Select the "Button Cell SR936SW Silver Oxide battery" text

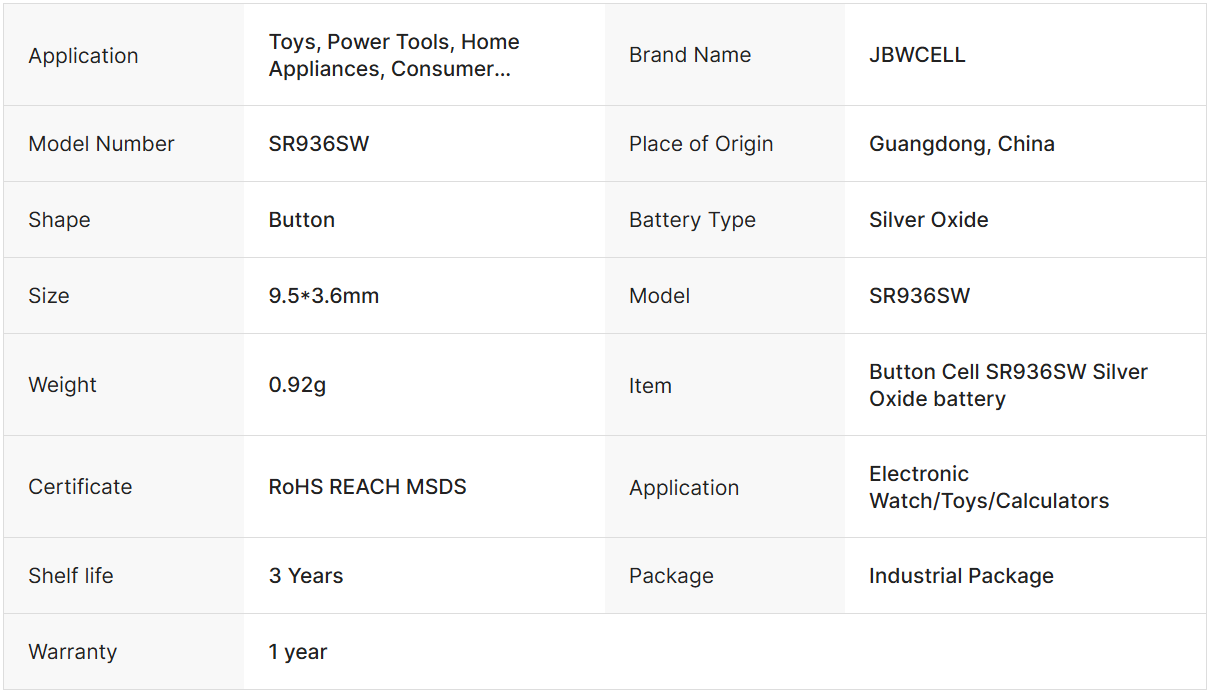pos(1007,385)
